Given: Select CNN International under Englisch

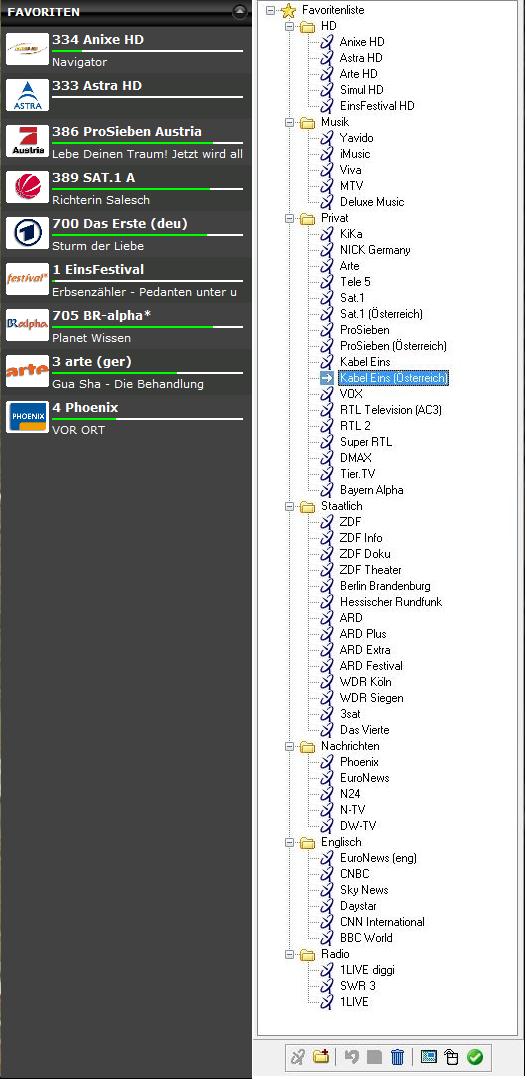Looking at the screenshot, I should pos(382,922).
